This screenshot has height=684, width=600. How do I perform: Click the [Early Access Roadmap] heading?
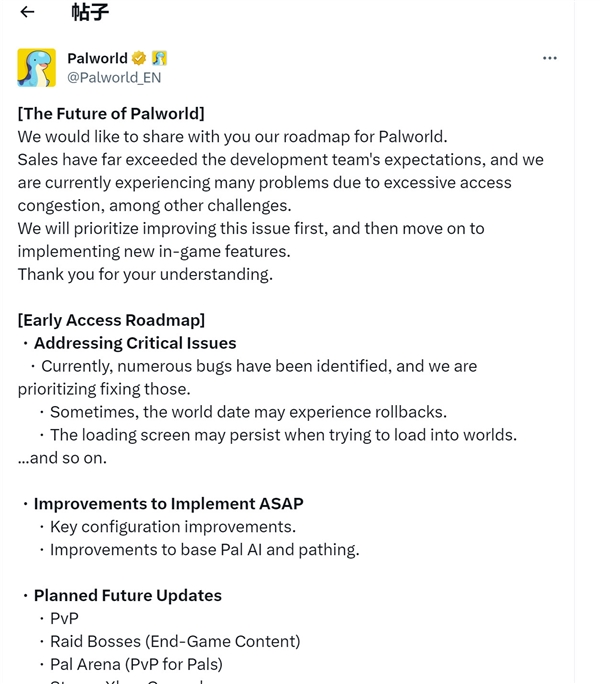111,320
